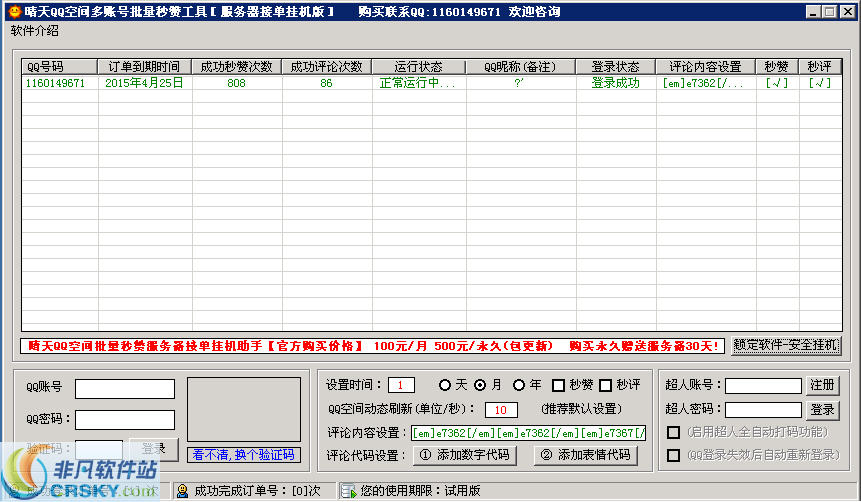Click the 登录成功 cell

click(616, 83)
